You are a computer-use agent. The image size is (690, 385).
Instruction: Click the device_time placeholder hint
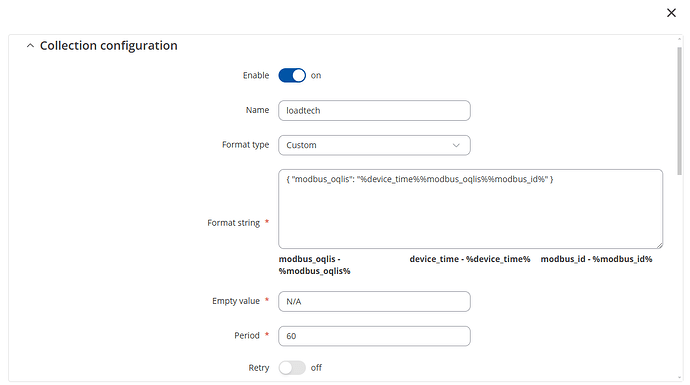(x=470, y=259)
